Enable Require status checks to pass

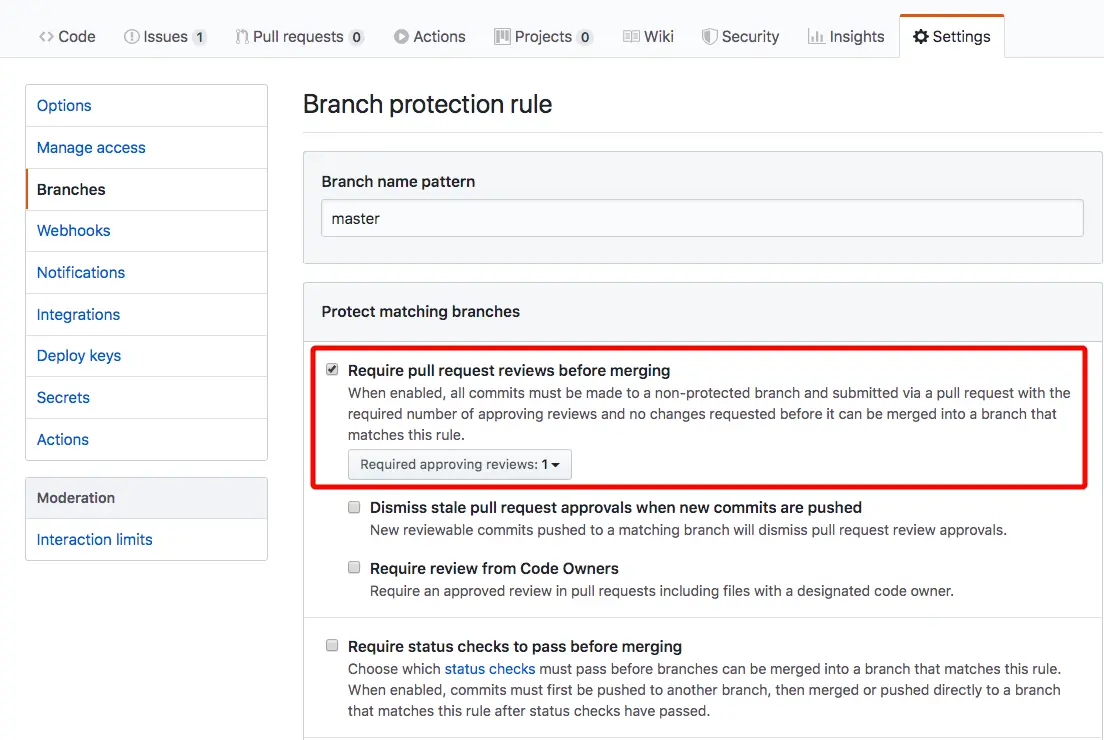[x=332, y=646]
